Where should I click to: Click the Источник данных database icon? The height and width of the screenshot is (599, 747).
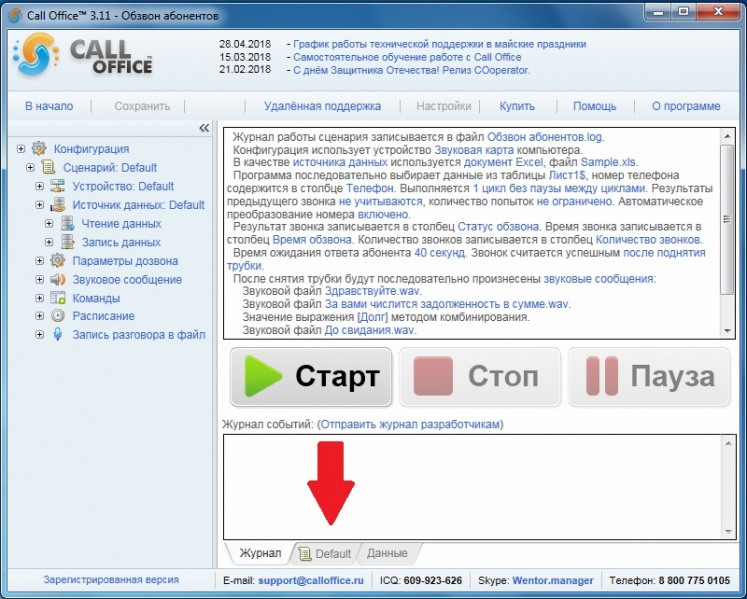58,204
